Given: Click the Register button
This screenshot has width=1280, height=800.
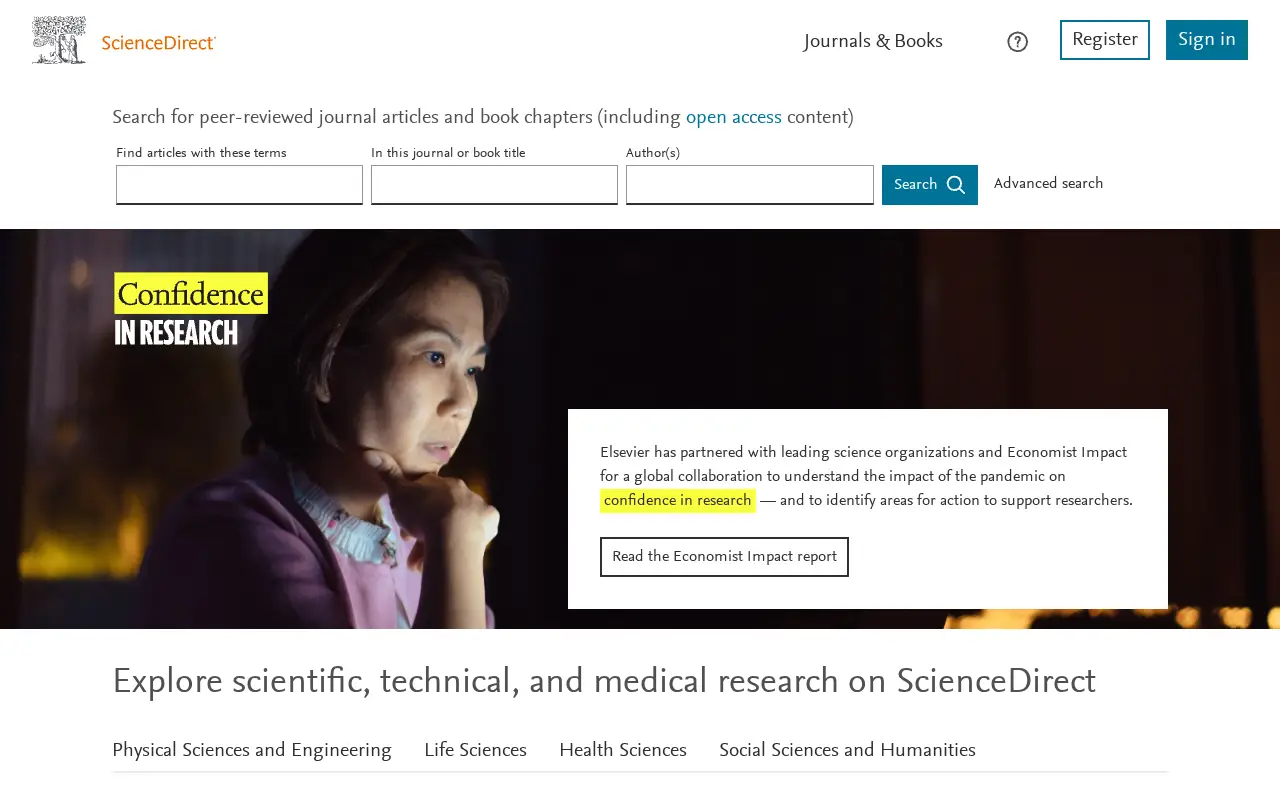Looking at the screenshot, I should tap(1105, 40).
